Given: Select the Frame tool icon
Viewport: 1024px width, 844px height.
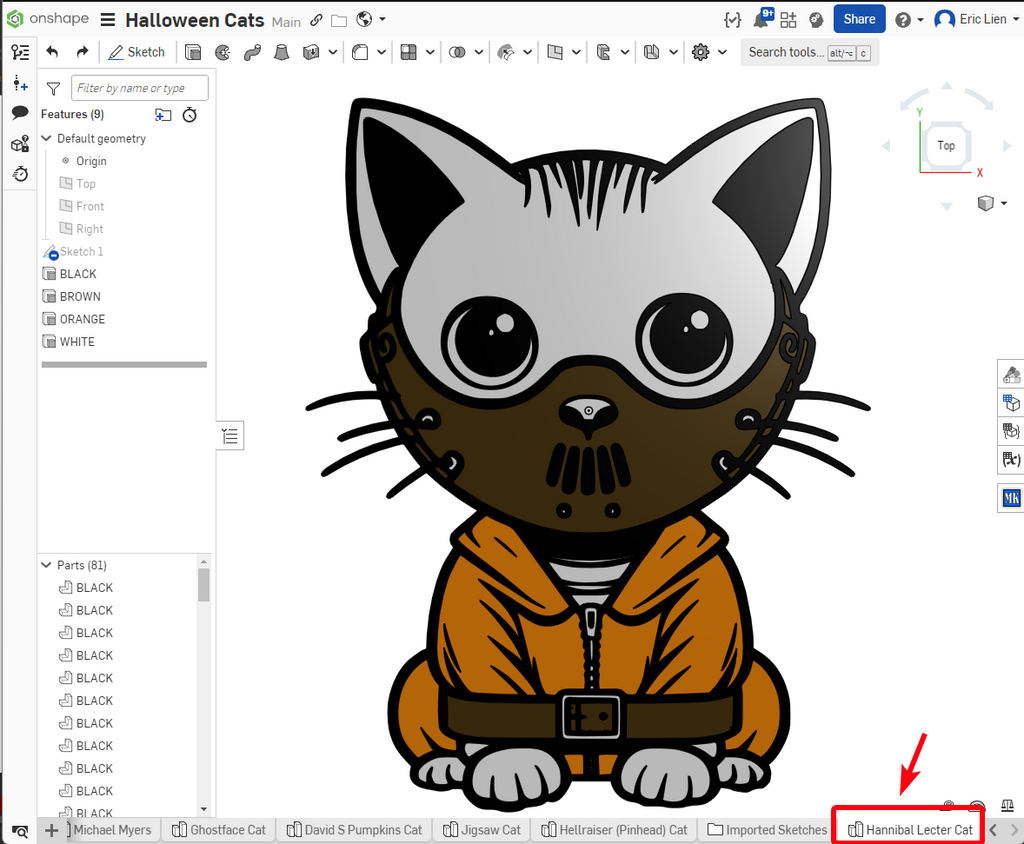Looking at the screenshot, I should [651, 52].
